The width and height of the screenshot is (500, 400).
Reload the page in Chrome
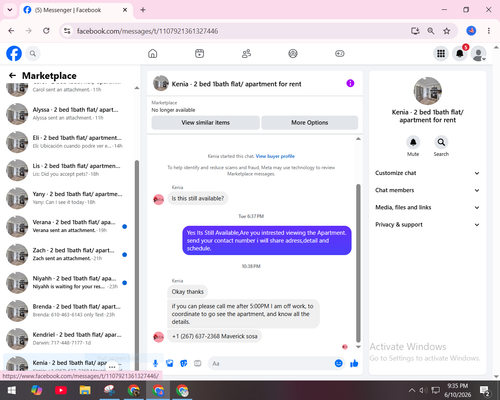click(x=46, y=31)
